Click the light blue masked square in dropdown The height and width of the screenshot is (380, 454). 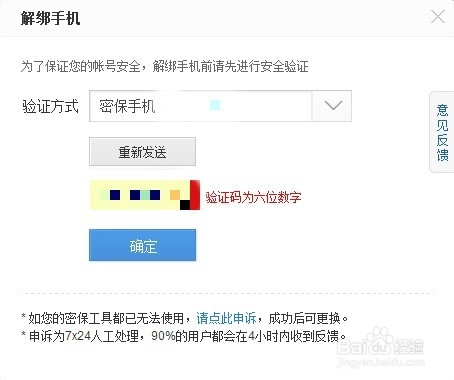(215, 105)
